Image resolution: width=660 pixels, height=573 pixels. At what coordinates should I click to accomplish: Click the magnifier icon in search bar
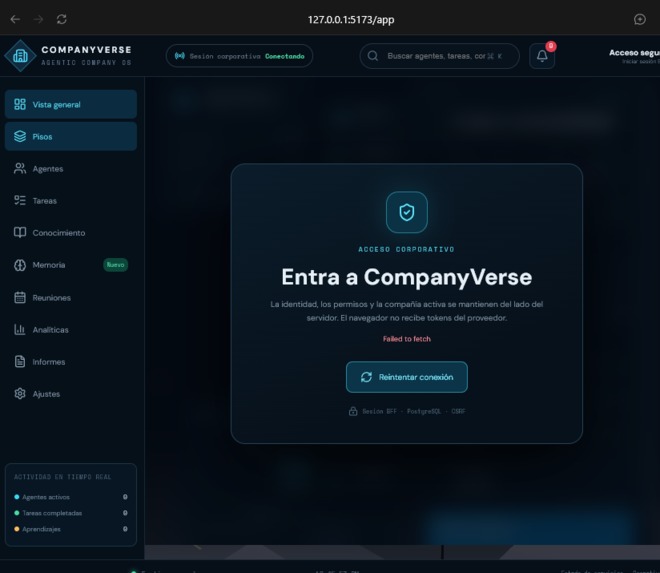tap(373, 56)
